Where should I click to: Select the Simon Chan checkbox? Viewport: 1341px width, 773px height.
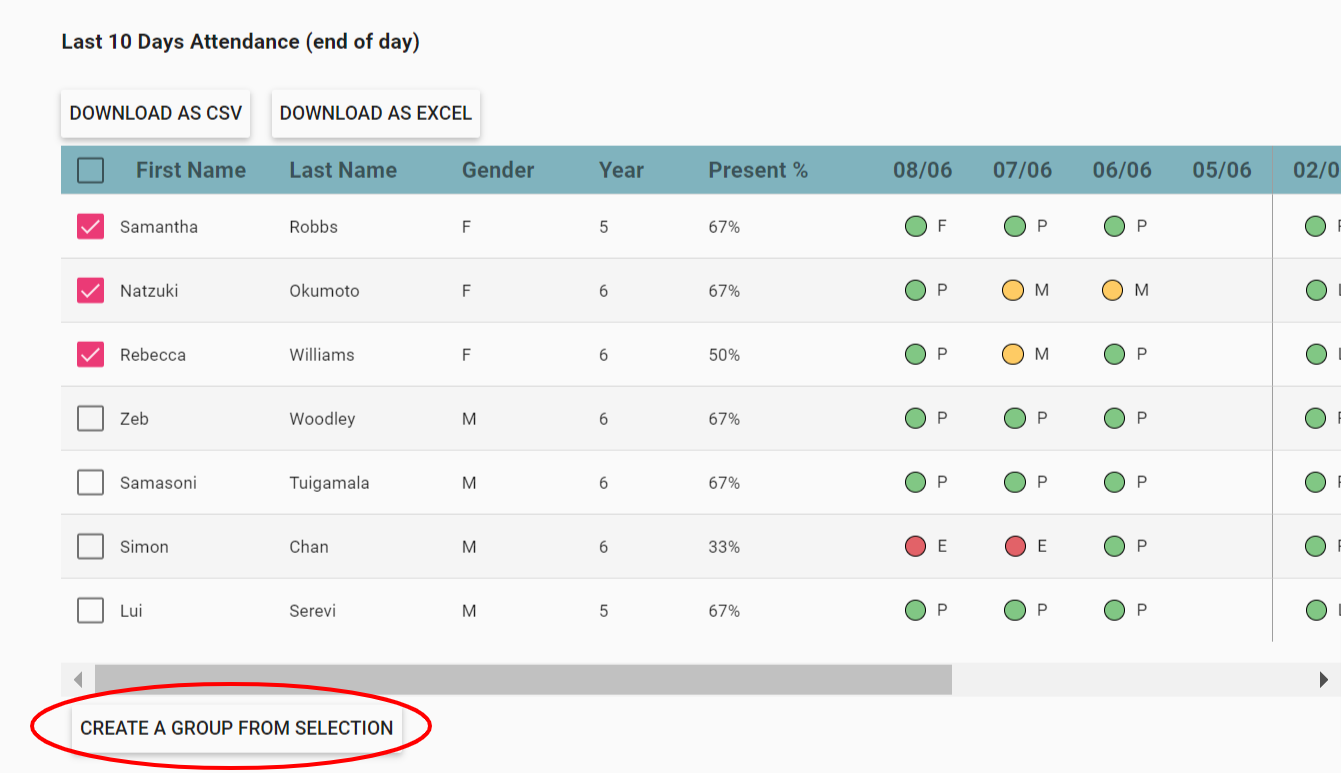tap(91, 546)
